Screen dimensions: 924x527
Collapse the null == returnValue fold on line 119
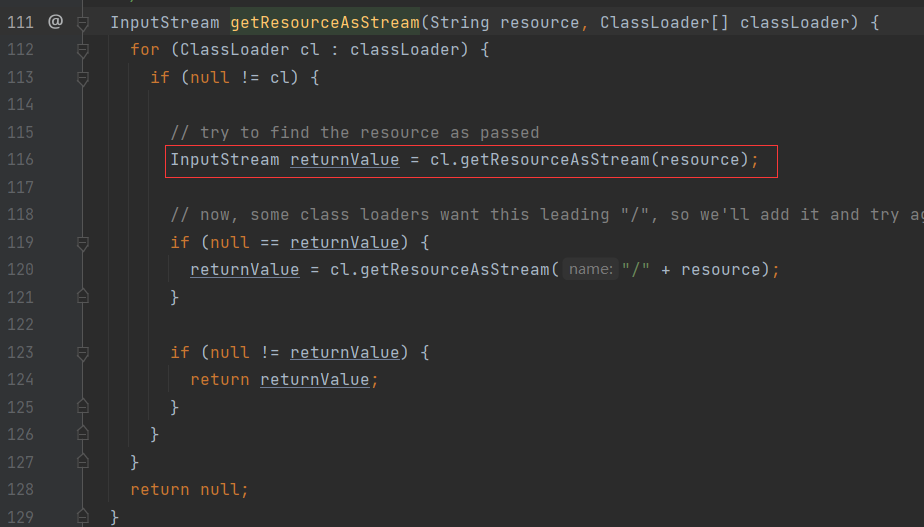pyautogui.click(x=82, y=243)
